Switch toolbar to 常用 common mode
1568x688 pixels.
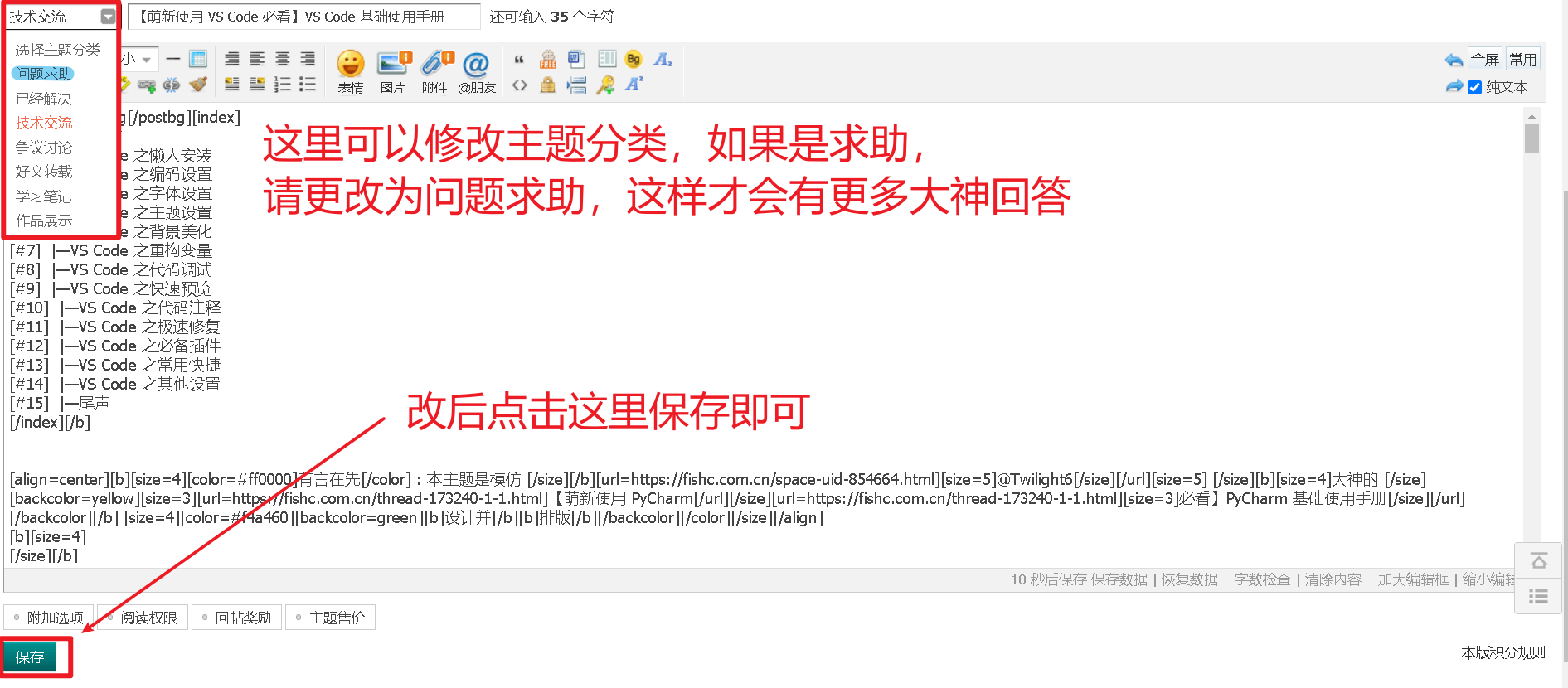coord(1522,60)
